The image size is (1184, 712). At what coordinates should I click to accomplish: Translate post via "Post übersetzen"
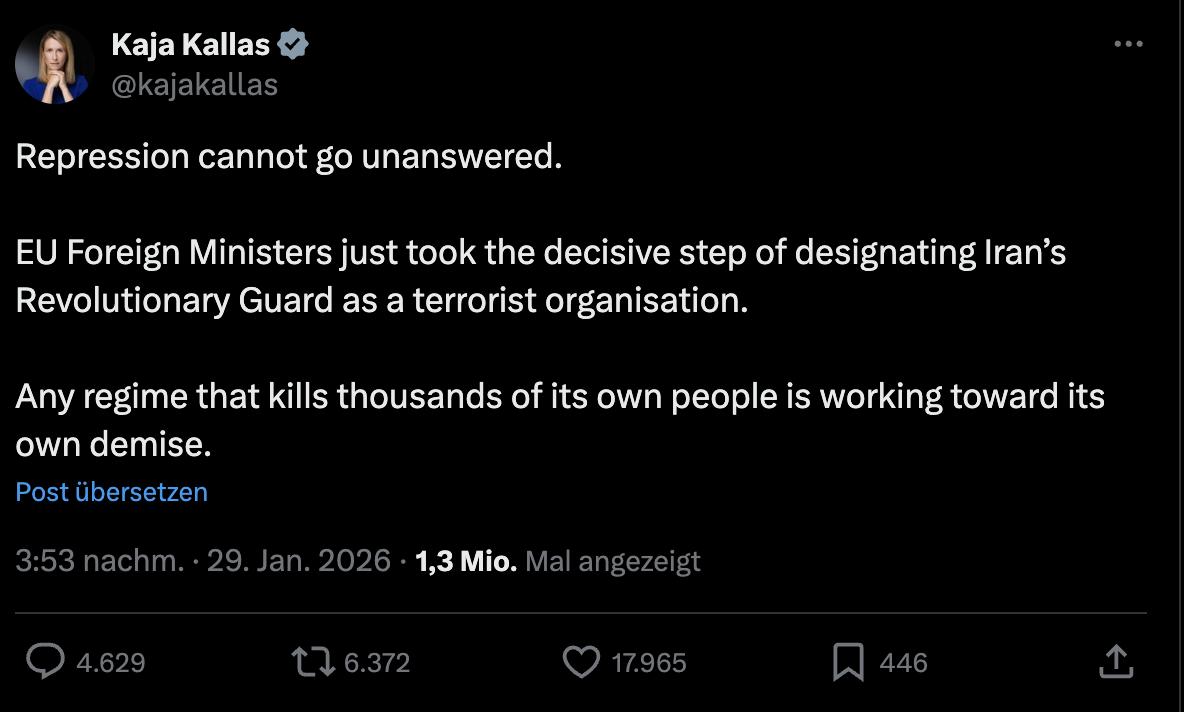(112, 492)
